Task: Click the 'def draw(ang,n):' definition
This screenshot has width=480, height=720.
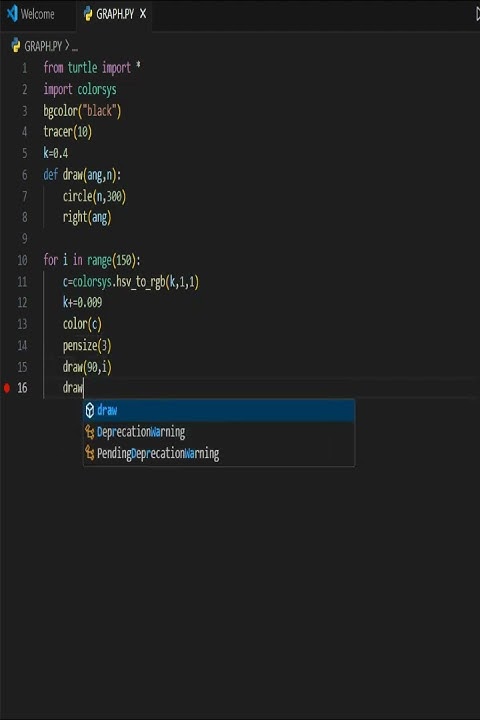Action: coord(82,174)
